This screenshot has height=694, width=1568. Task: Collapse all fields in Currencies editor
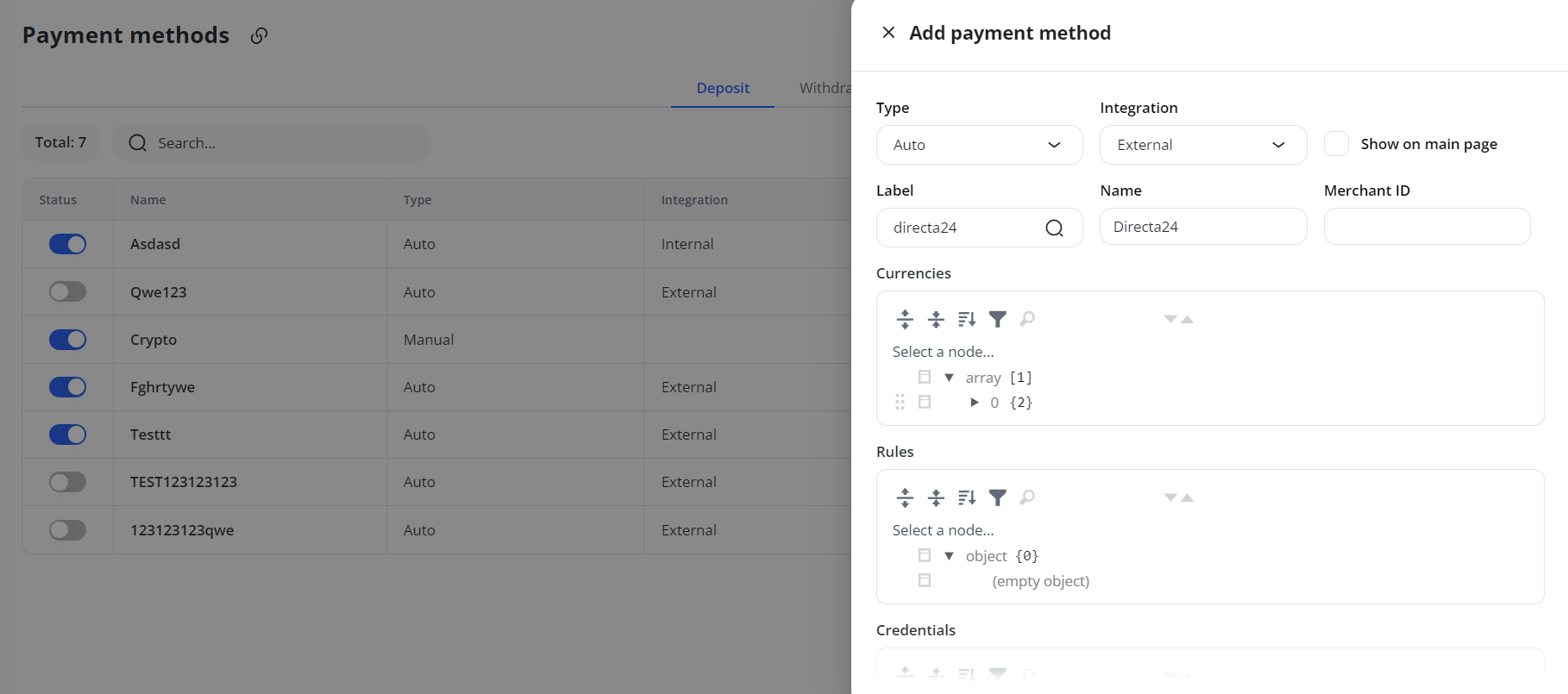(936, 319)
